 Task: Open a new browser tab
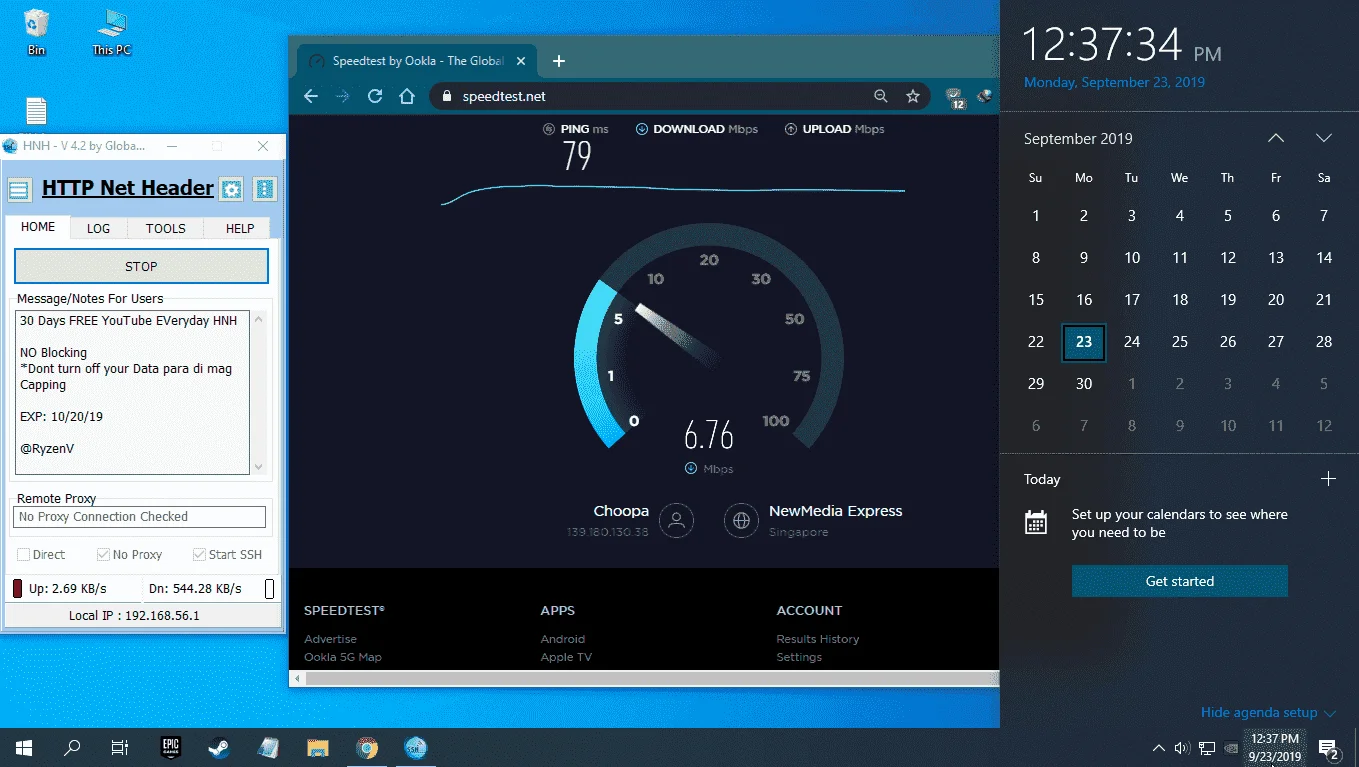coord(559,61)
